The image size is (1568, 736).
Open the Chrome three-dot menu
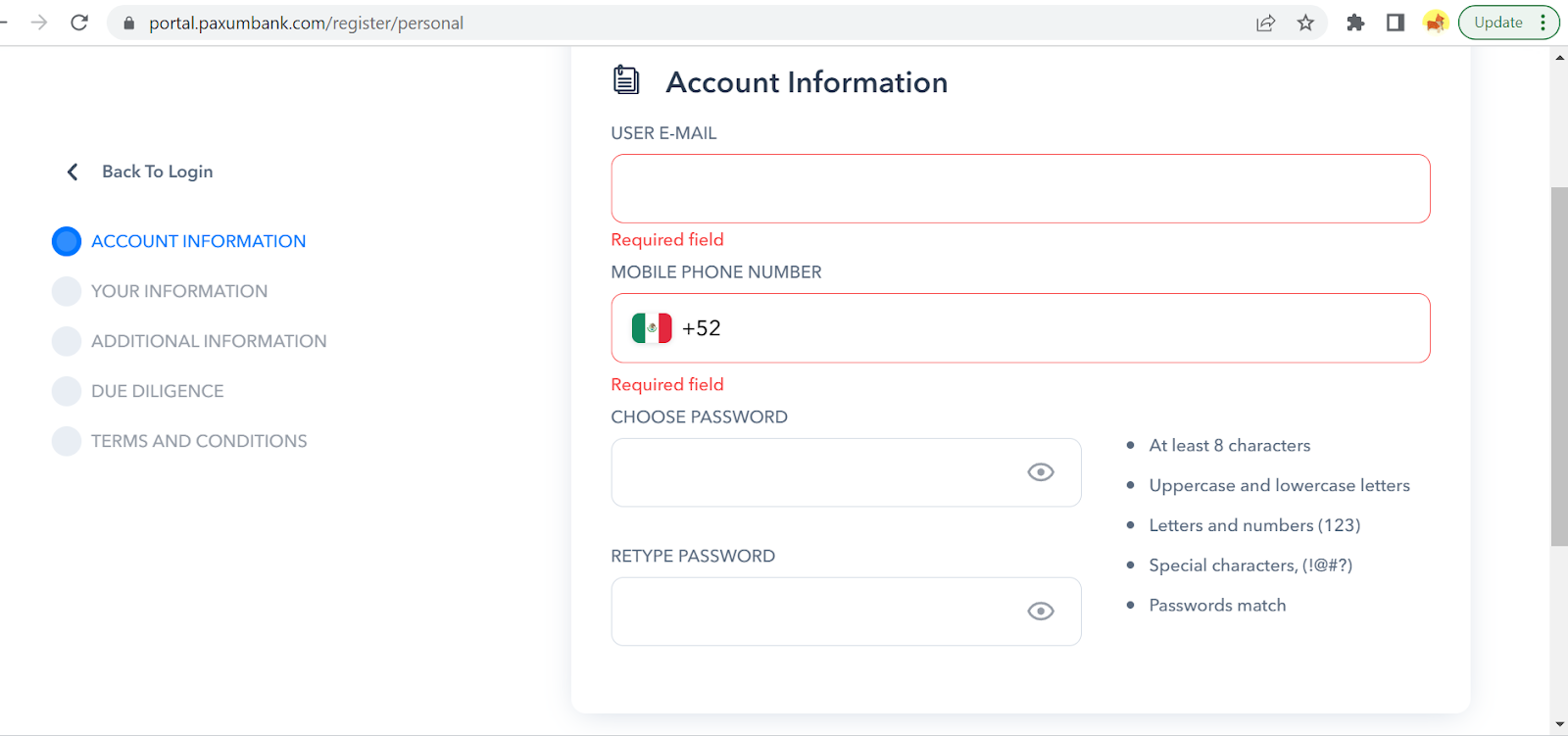point(1543,23)
